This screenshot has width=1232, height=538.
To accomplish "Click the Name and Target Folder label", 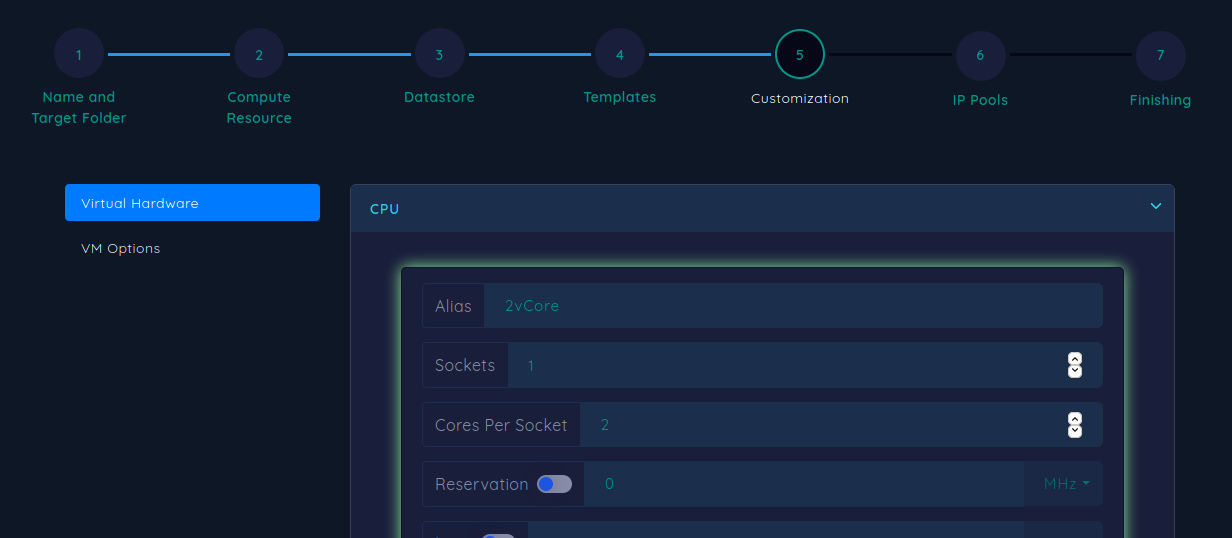I will pyautogui.click(x=79, y=107).
